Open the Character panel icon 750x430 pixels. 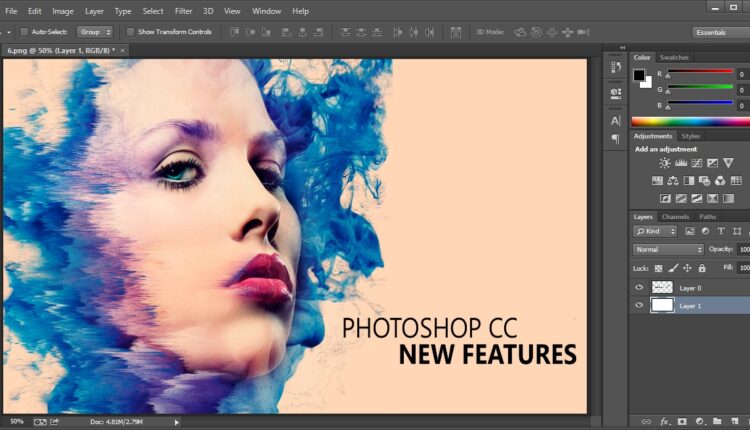point(616,120)
